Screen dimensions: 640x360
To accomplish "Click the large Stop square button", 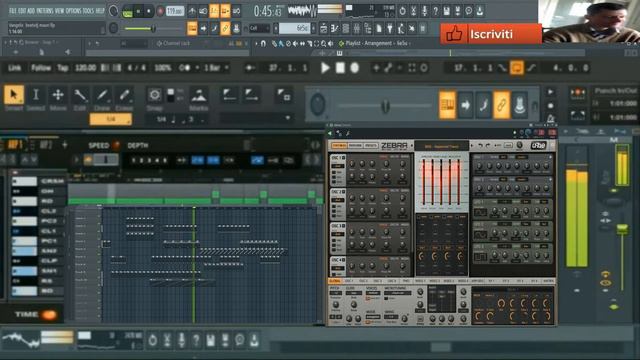I will (340, 68).
